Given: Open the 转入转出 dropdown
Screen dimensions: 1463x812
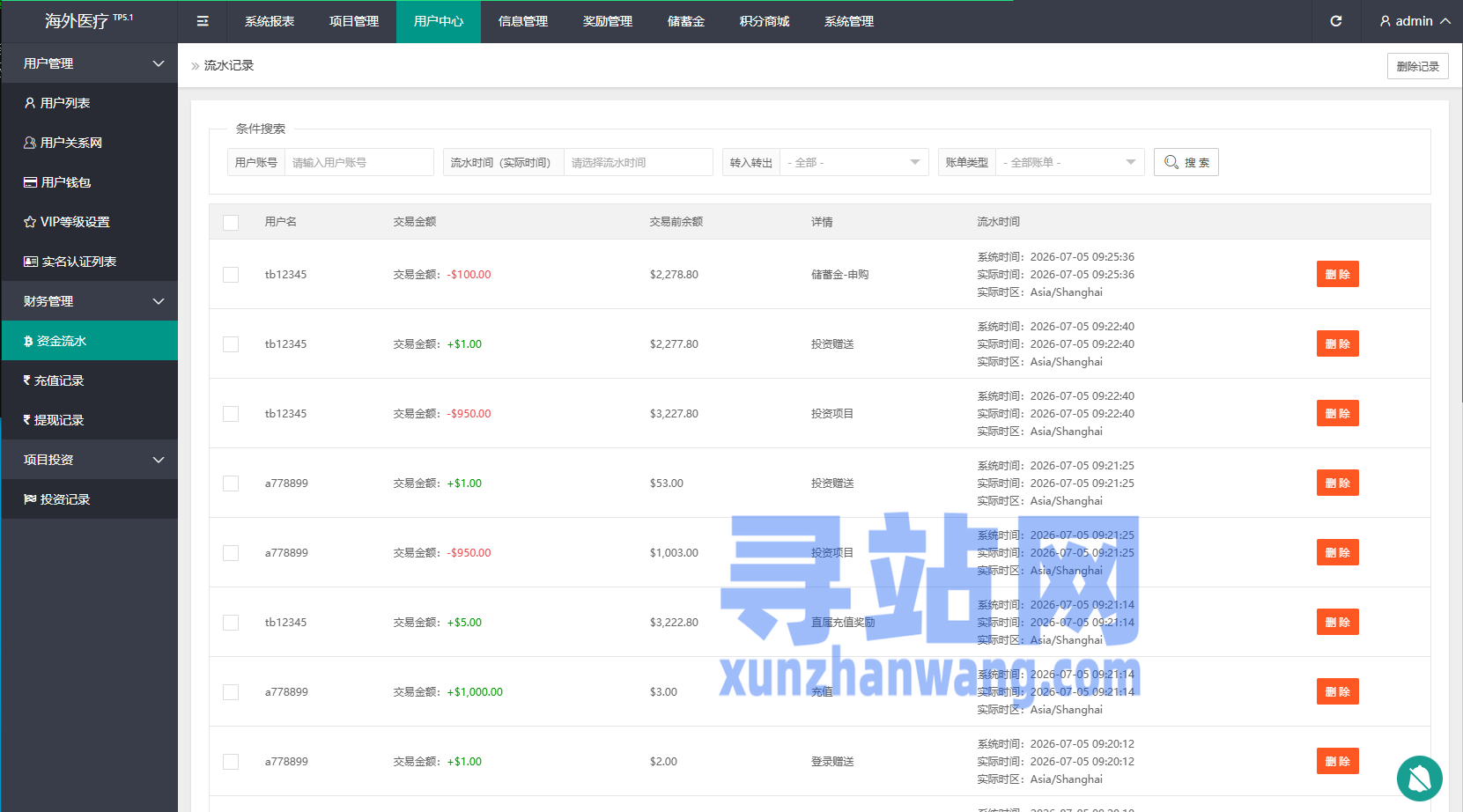Looking at the screenshot, I should point(853,162).
